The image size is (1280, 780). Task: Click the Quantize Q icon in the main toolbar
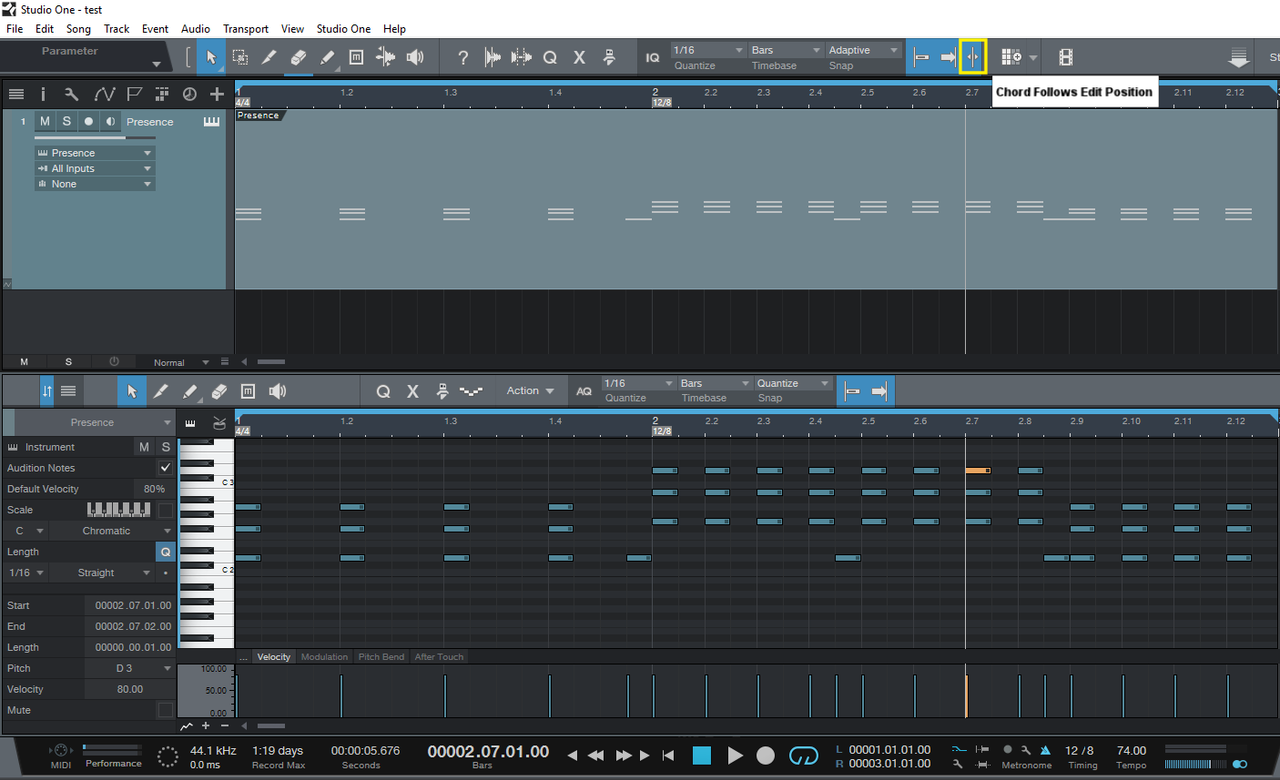pos(549,58)
